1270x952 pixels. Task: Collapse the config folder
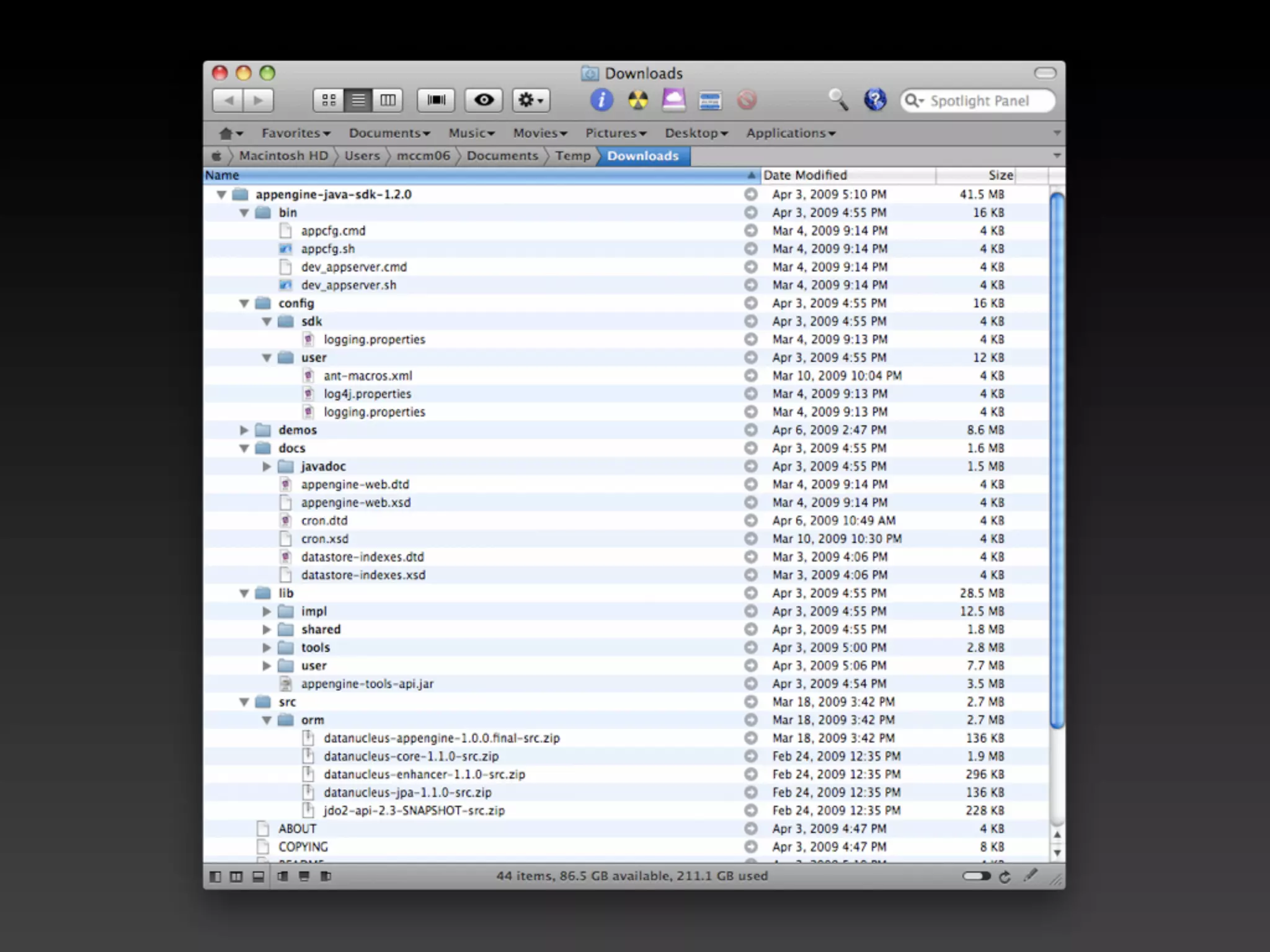pyautogui.click(x=244, y=304)
